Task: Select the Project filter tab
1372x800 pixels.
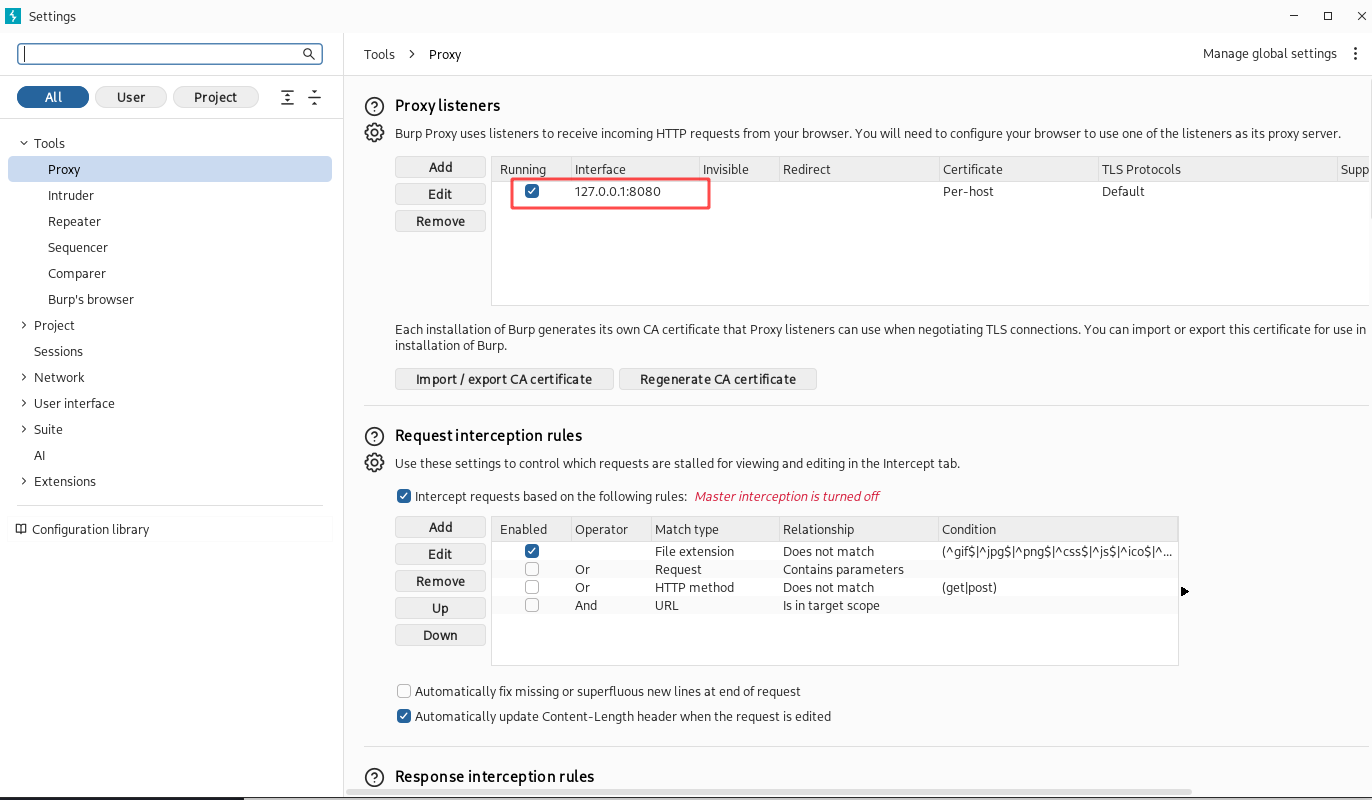Action: tap(216, 97)
